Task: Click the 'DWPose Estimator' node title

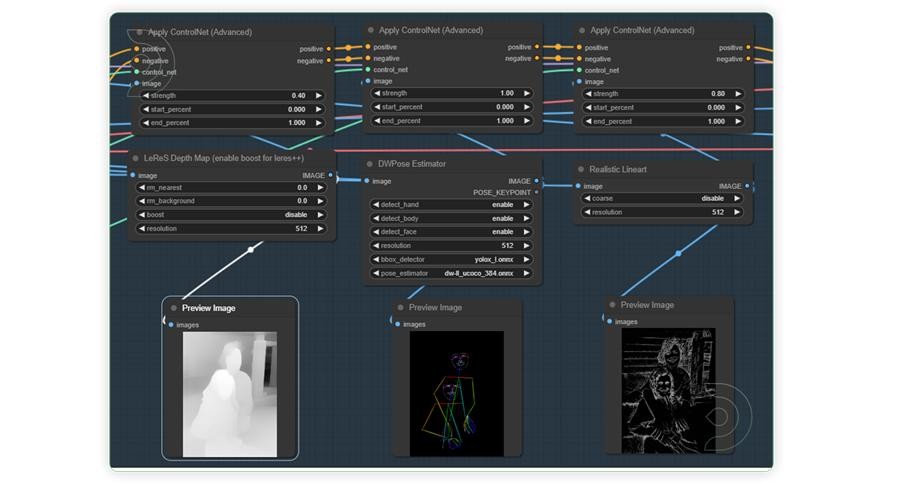Action: click(412, 164)
